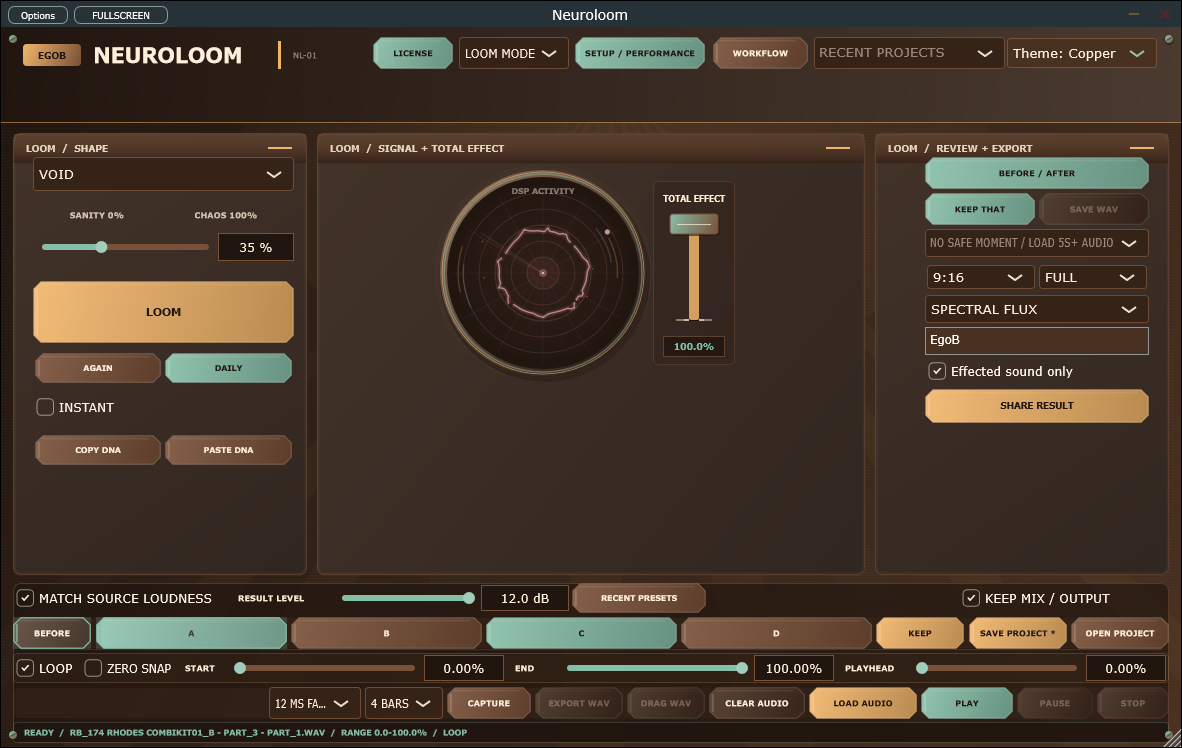Image resolution: width=1182 pixels, height=748 pixels.
Task: Click the DSP Activity radar display
Action: click(543, 272)
